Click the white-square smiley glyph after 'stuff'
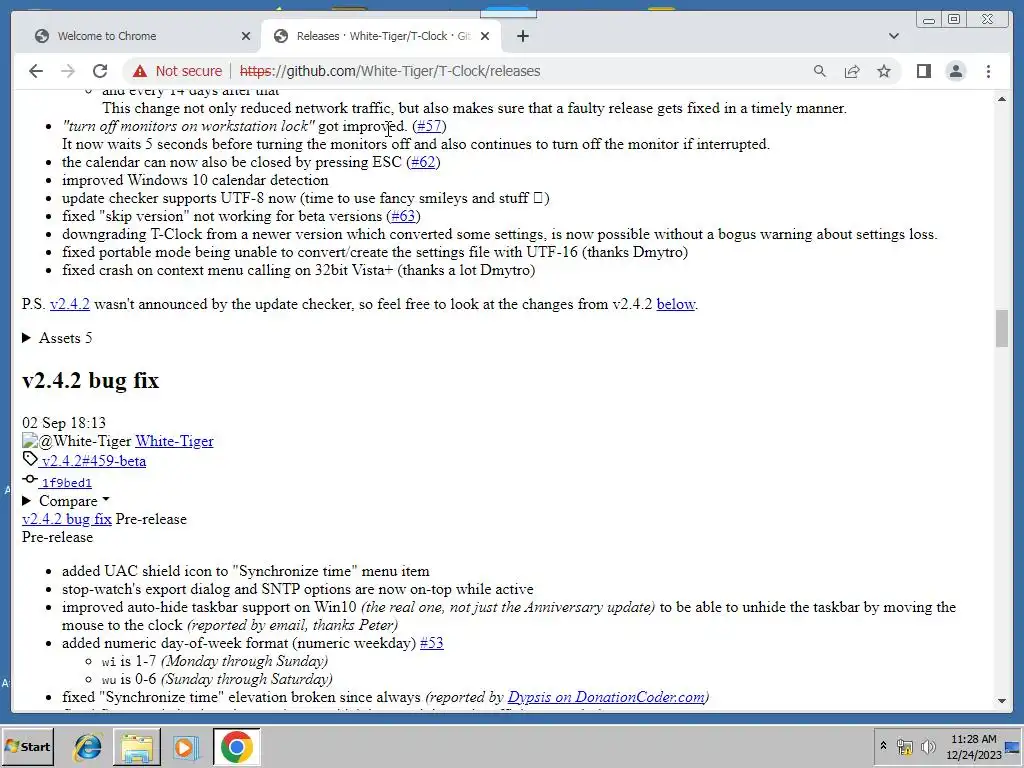 click(538, 198)
